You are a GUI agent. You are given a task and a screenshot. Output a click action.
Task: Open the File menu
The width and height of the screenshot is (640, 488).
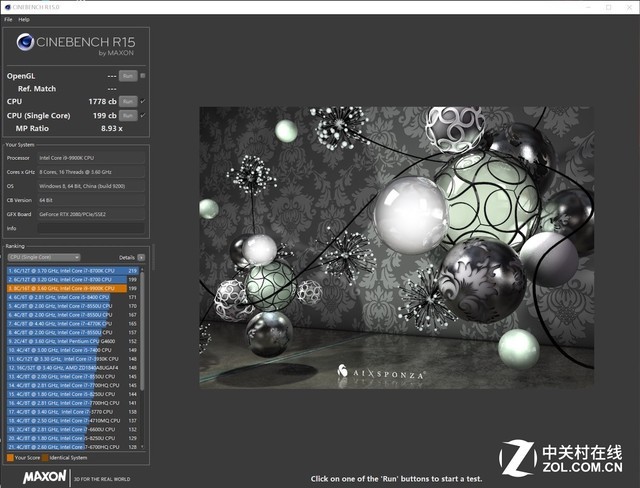[x=8, y=20]
